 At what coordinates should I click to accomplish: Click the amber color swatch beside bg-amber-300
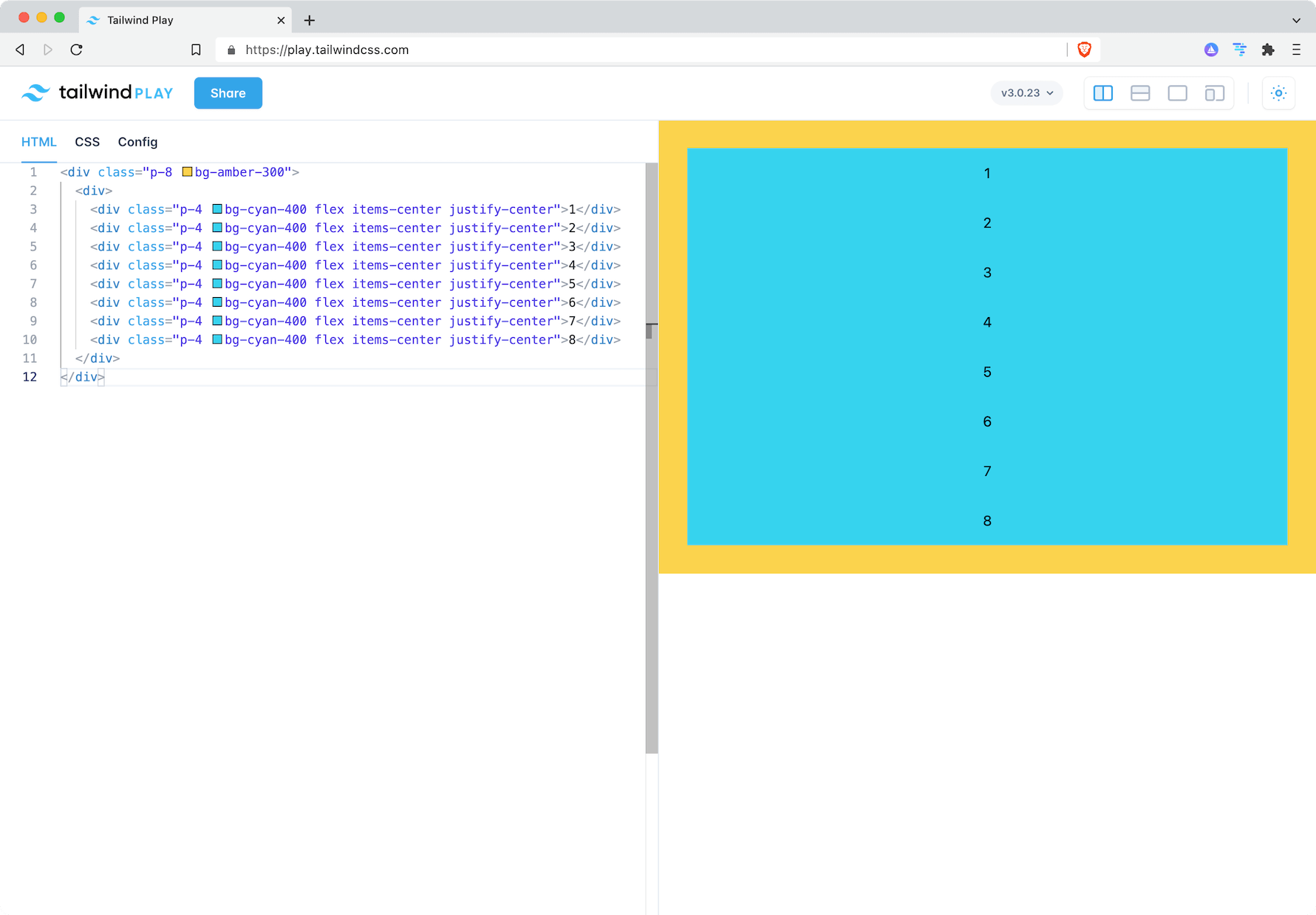click(x=187, y=171)
